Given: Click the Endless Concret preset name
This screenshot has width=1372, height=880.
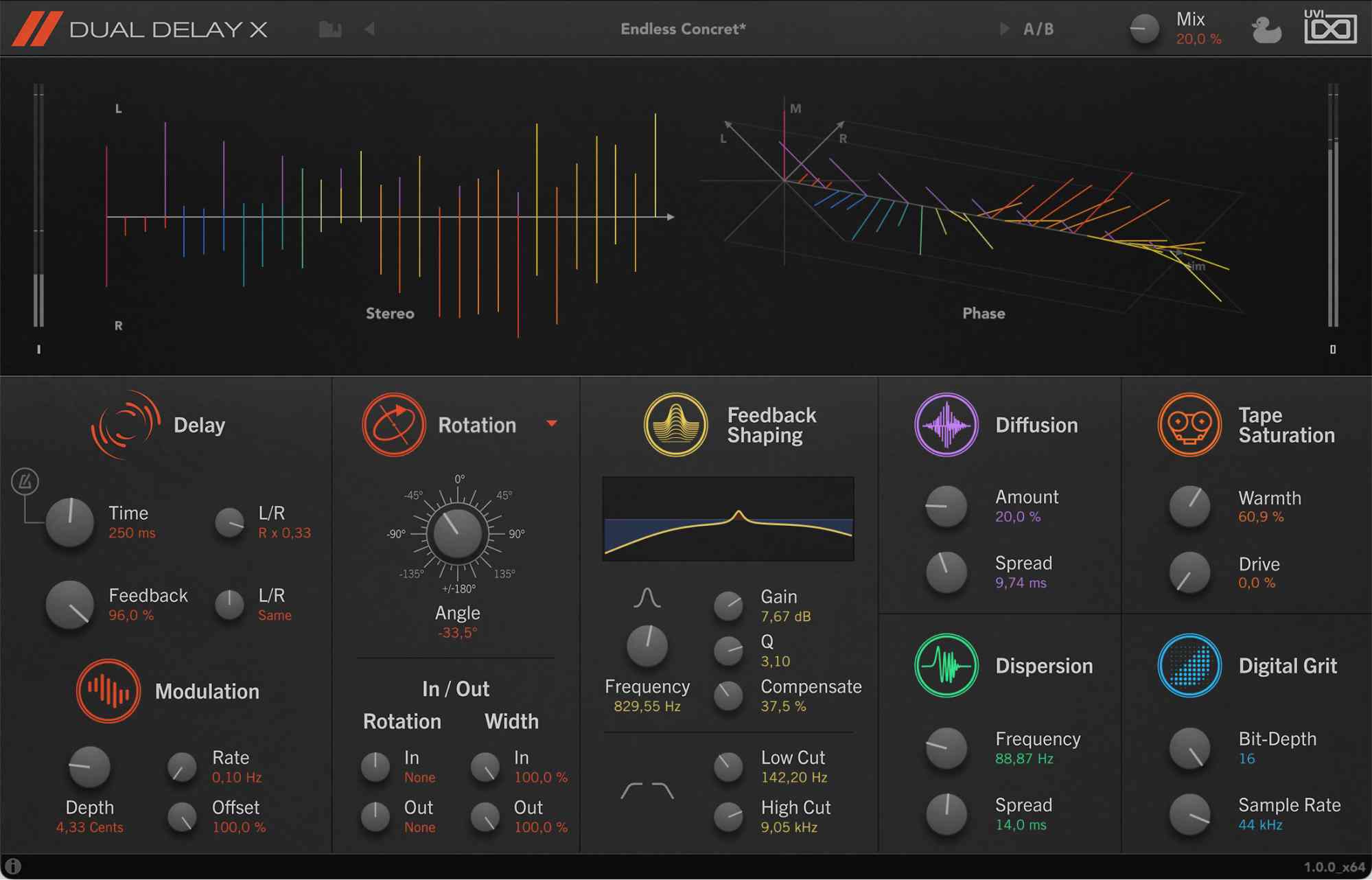Looking at the screenshot, I should 684,28.
